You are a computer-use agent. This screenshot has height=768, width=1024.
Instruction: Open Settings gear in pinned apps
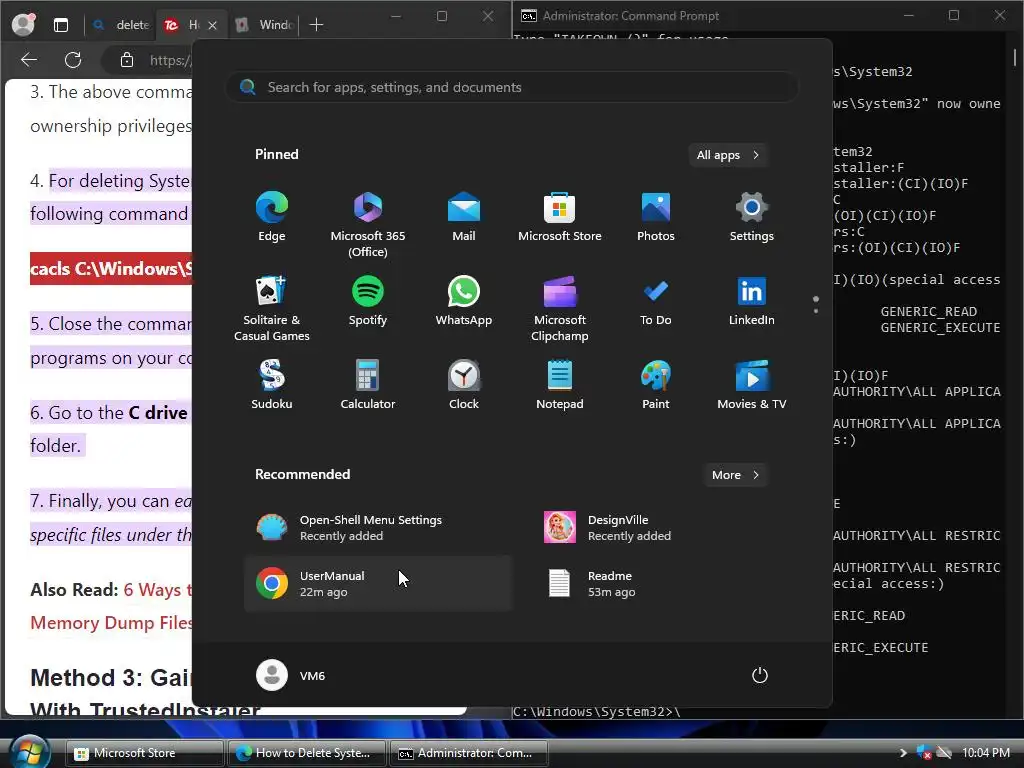(x=752, y=217)
